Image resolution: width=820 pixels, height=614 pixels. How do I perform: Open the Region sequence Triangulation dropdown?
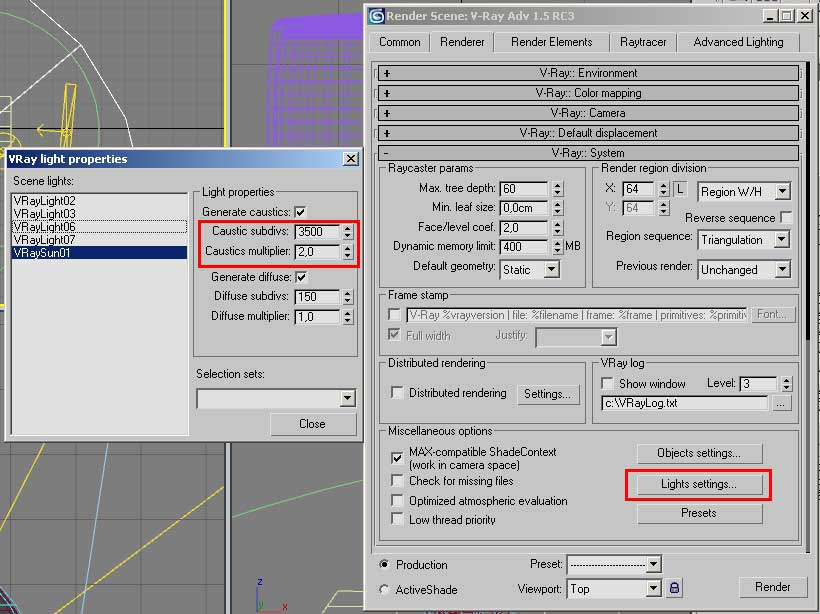click(744, 240)
